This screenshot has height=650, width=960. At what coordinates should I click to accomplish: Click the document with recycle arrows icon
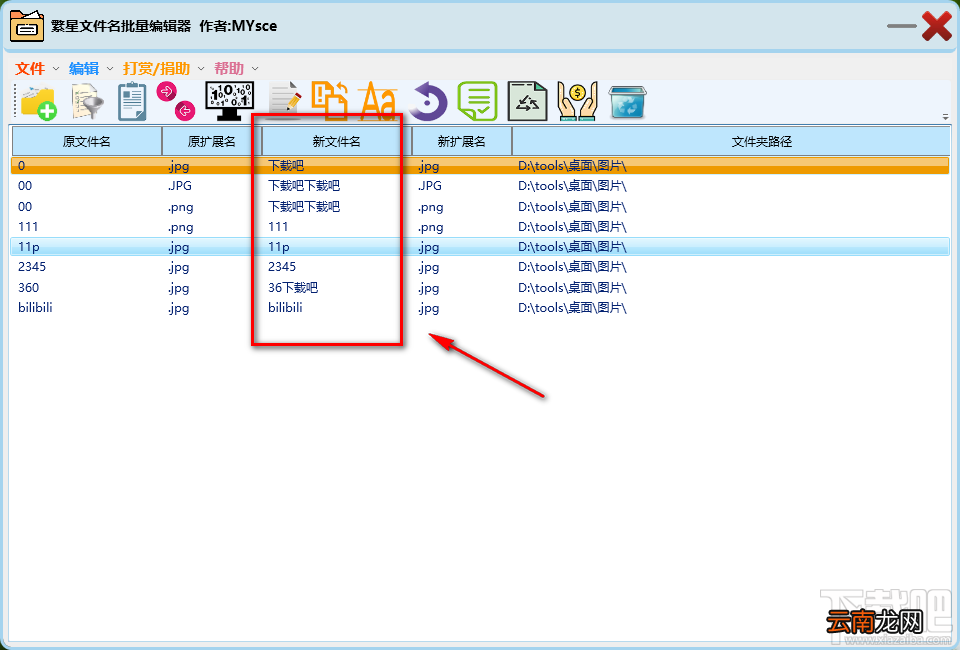tap(527, 101)
